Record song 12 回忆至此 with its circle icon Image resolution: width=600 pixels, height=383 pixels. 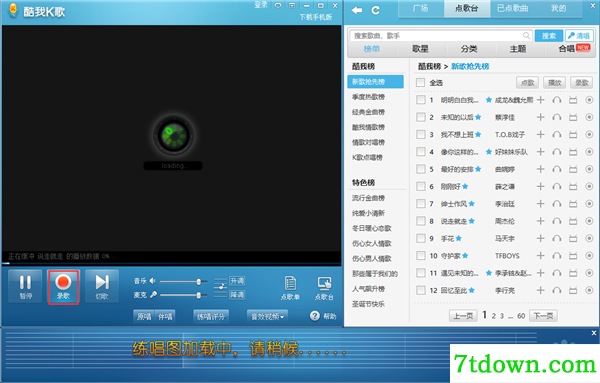[x=589, y=290]
